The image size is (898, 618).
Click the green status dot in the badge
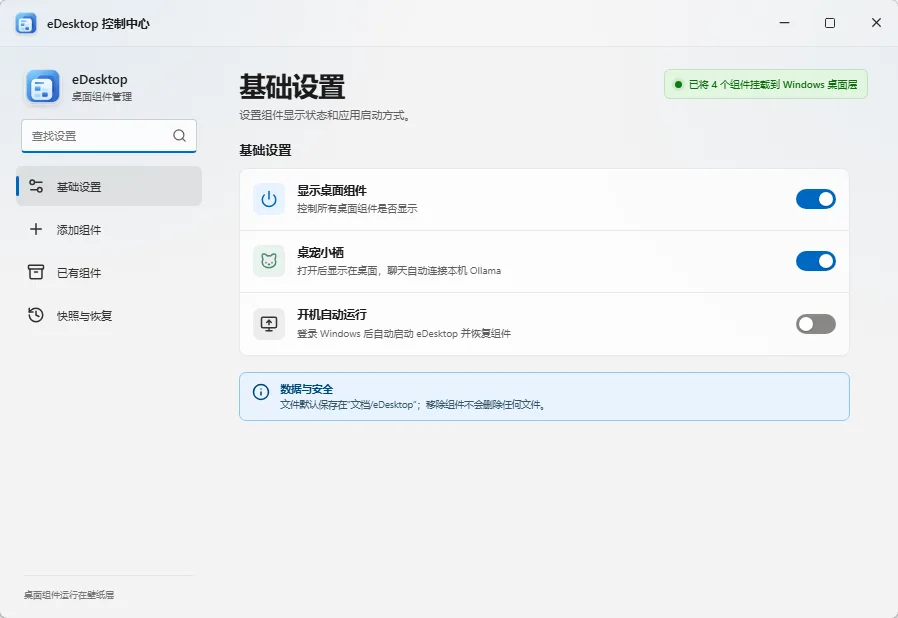(679, 85)
